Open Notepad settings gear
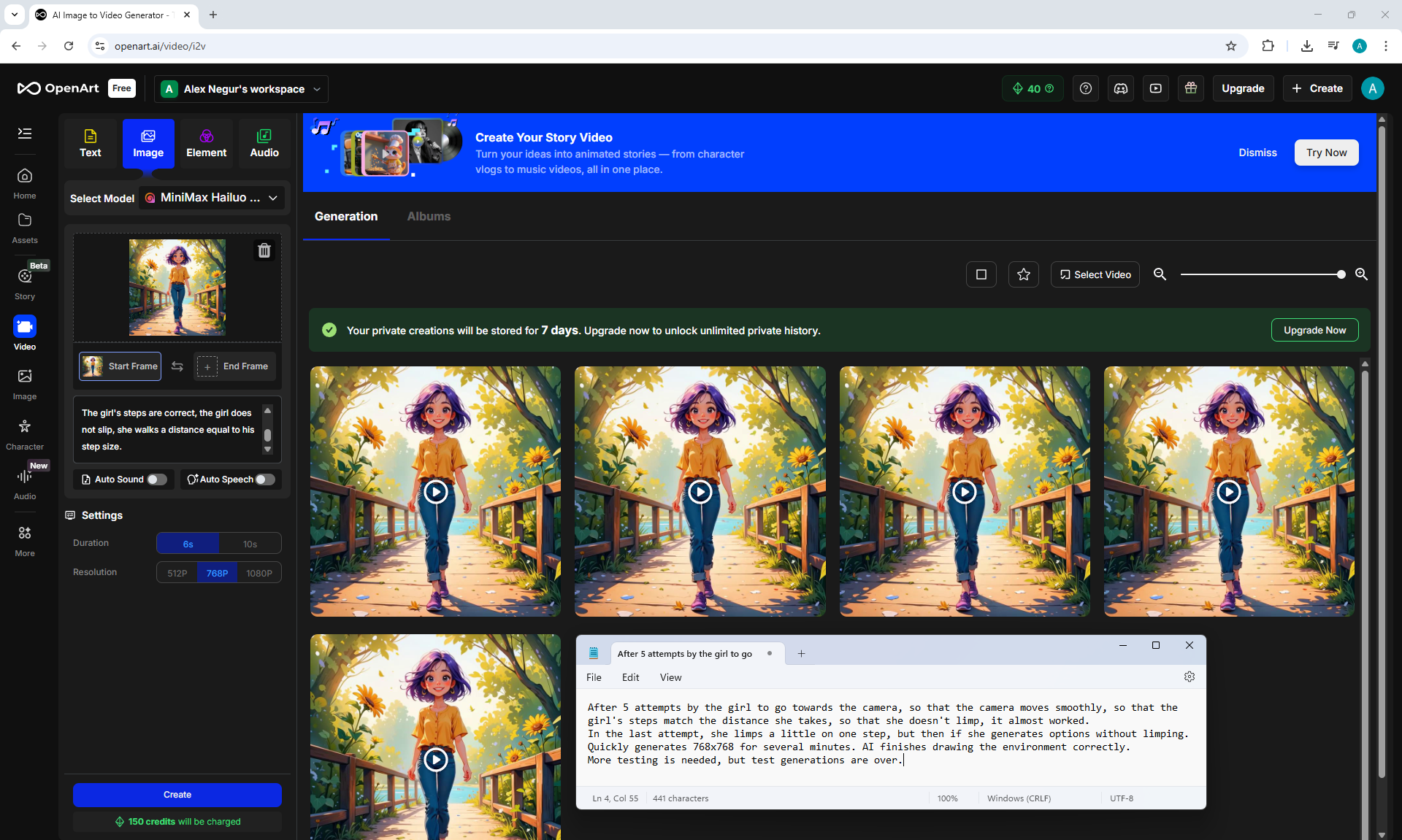The height and width of the screenshot is (840, 1402). pos(1189,677)
